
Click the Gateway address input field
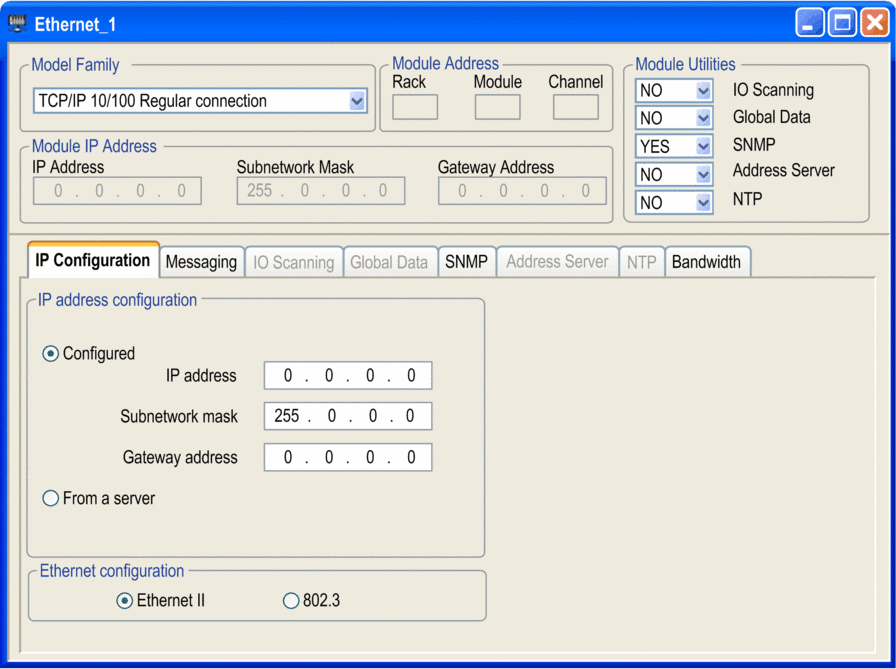click(x=348, y=458)
